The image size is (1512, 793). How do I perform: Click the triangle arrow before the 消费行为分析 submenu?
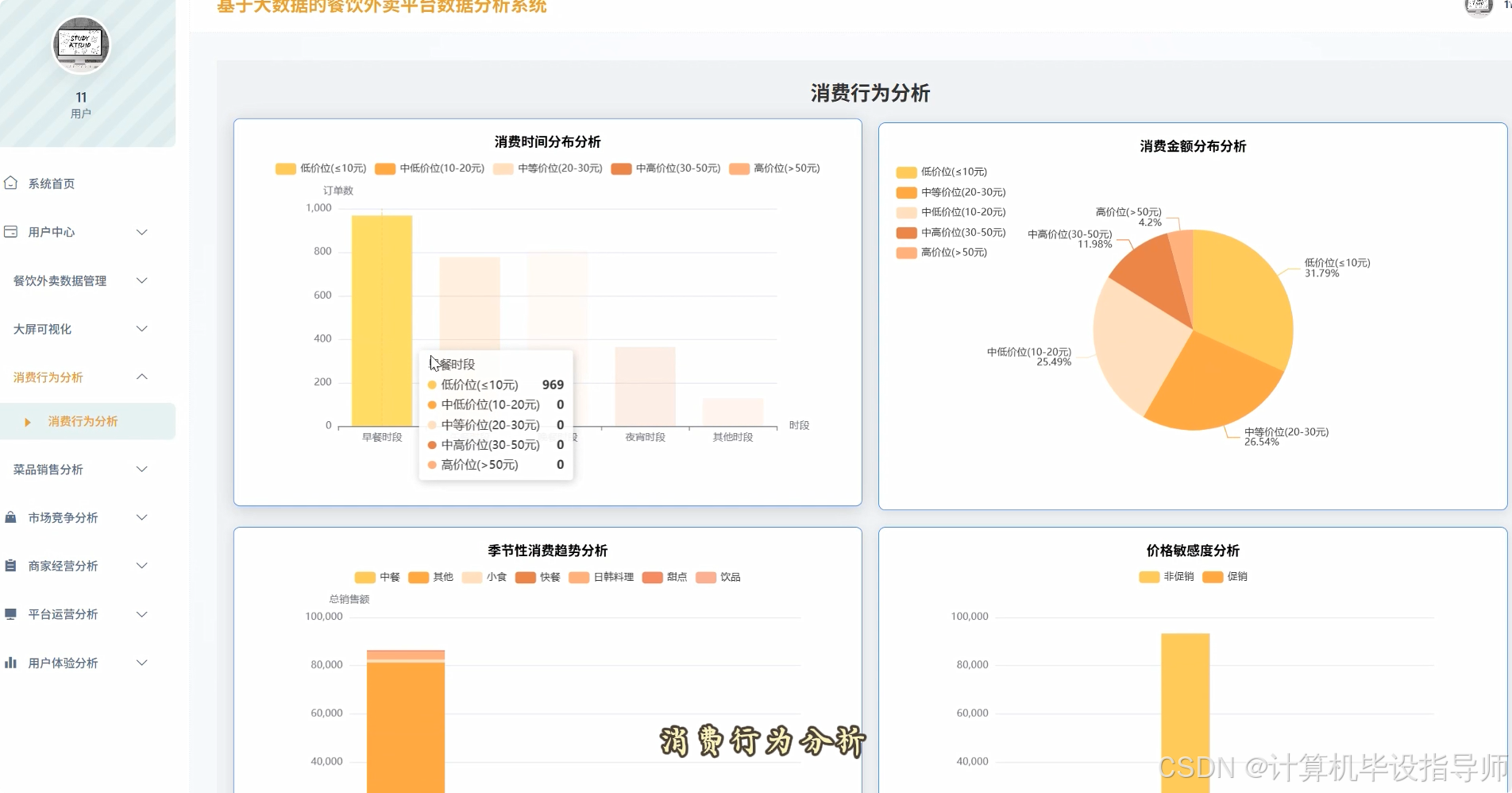click(28, 422)
